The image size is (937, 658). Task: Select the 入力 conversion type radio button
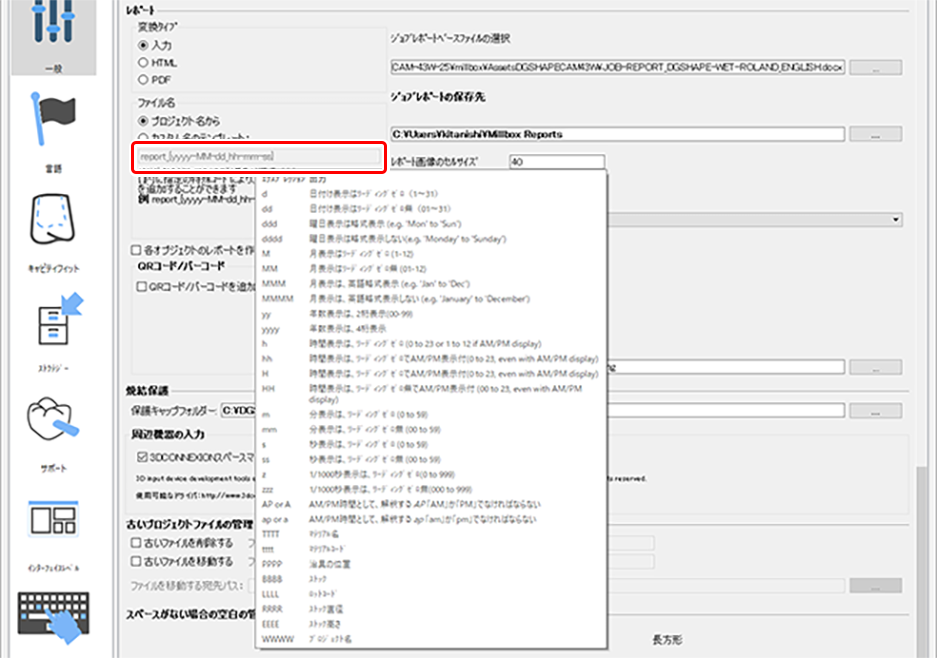(x=144, y=46)
